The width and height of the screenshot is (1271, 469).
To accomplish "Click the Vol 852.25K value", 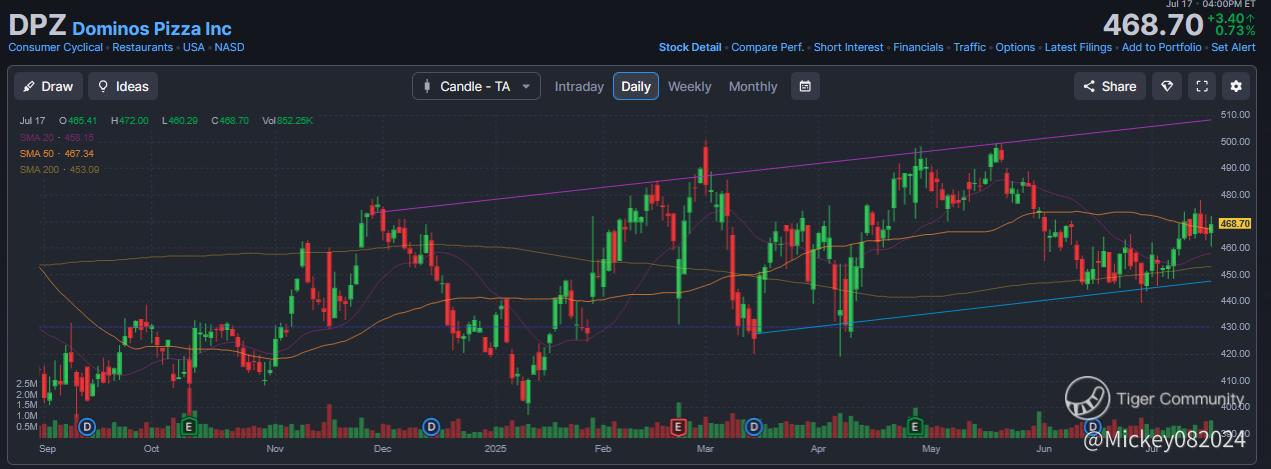I will [288, 120].
